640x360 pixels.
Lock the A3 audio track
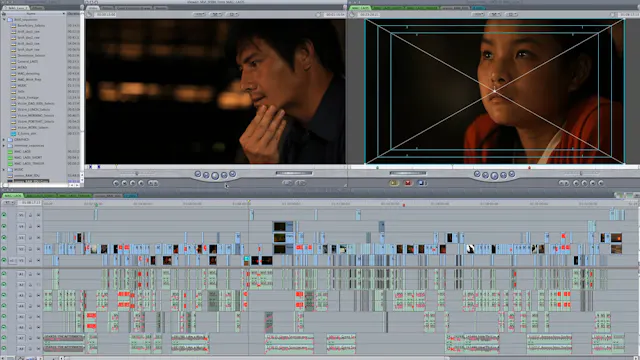coord(30,295)
